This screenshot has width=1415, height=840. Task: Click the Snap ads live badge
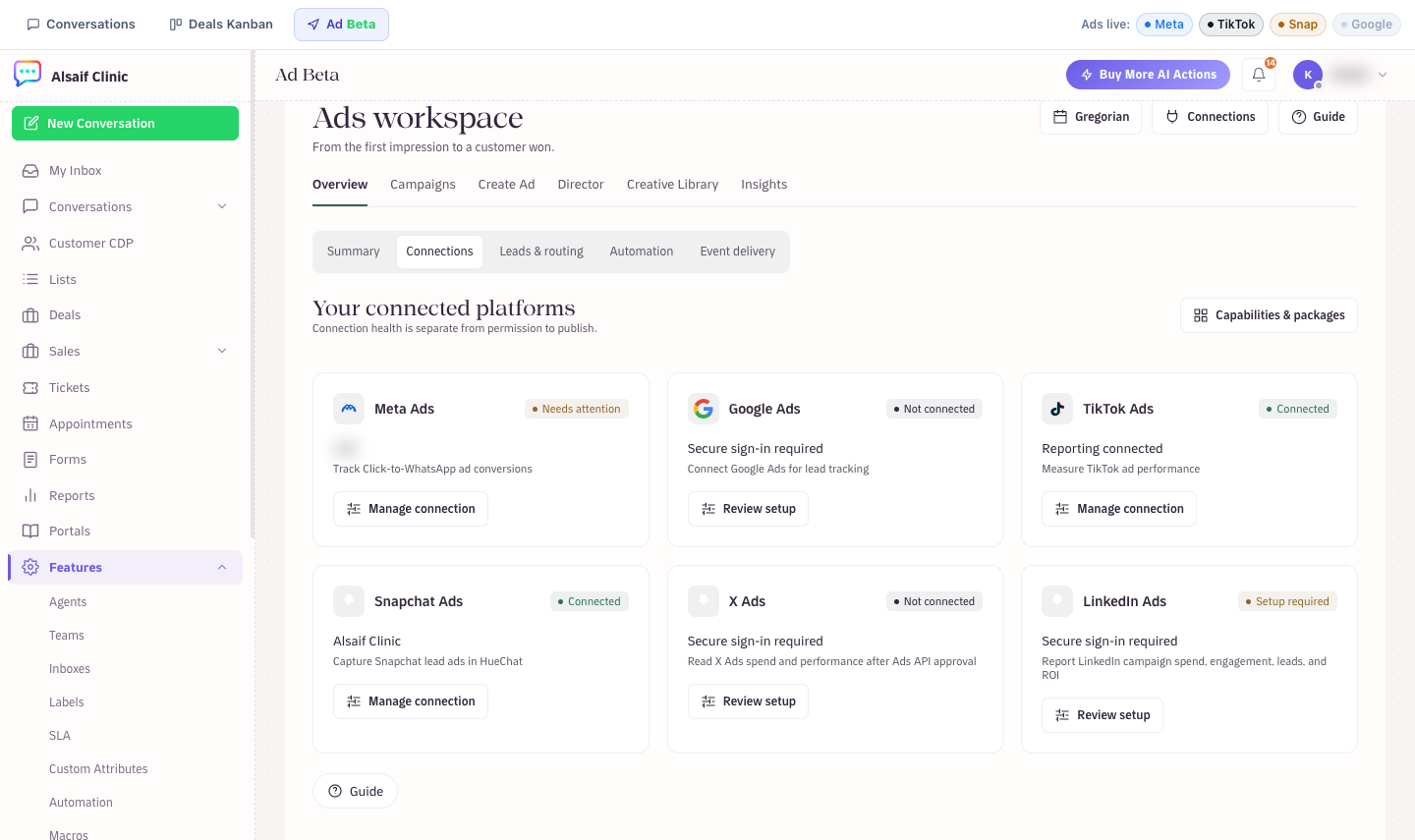pos(1297,25)
